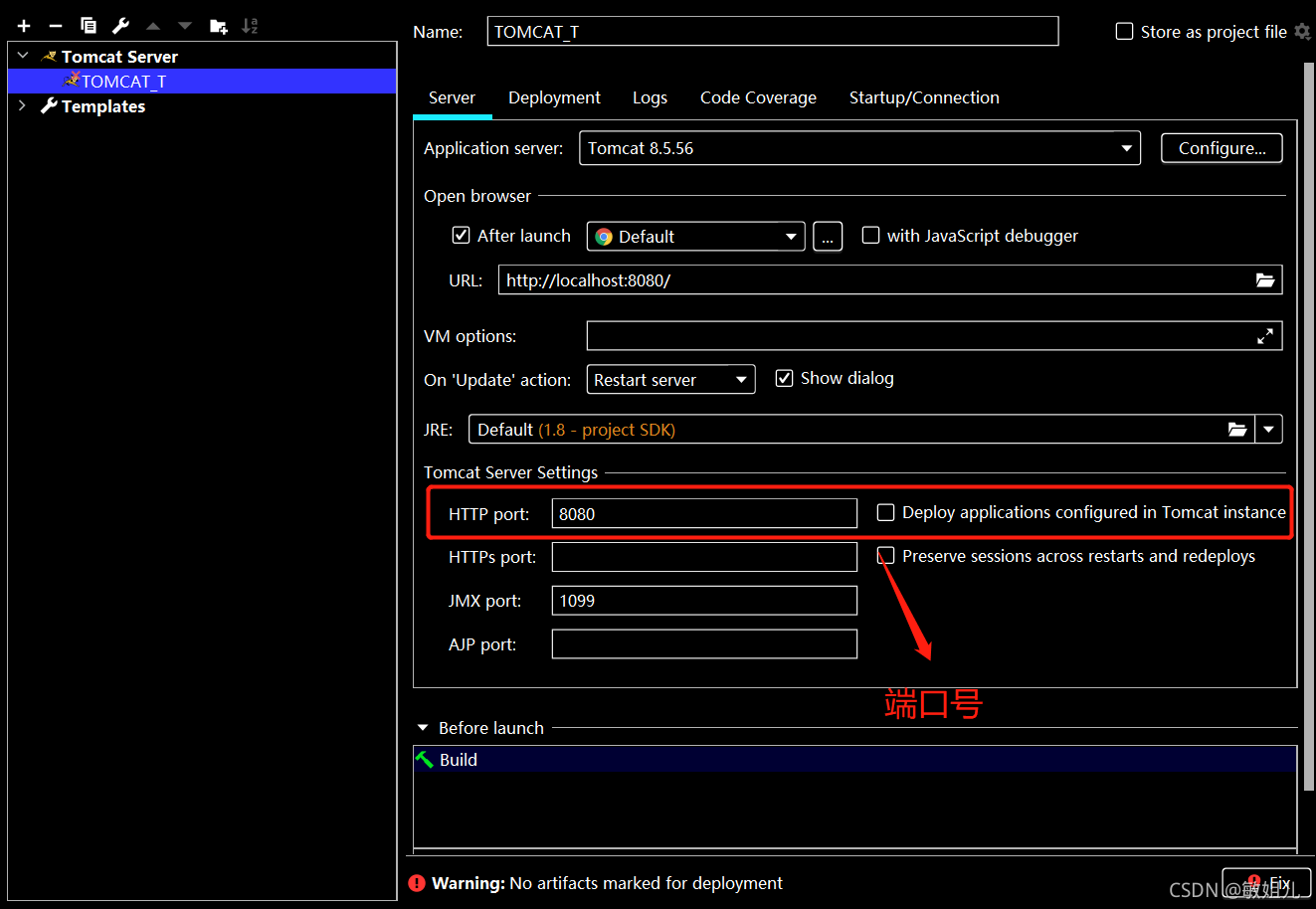The image size is (1316, 909).
Task: Open Restart server update action dropdown
Action: [x=671, y=380]
